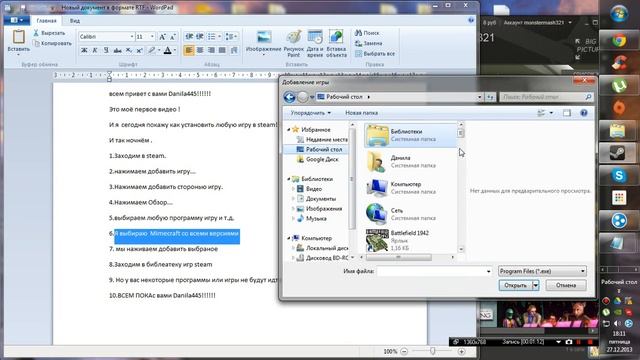Open the address bar history dropdown
640x360 pixels.
click(x=480, y=97)
